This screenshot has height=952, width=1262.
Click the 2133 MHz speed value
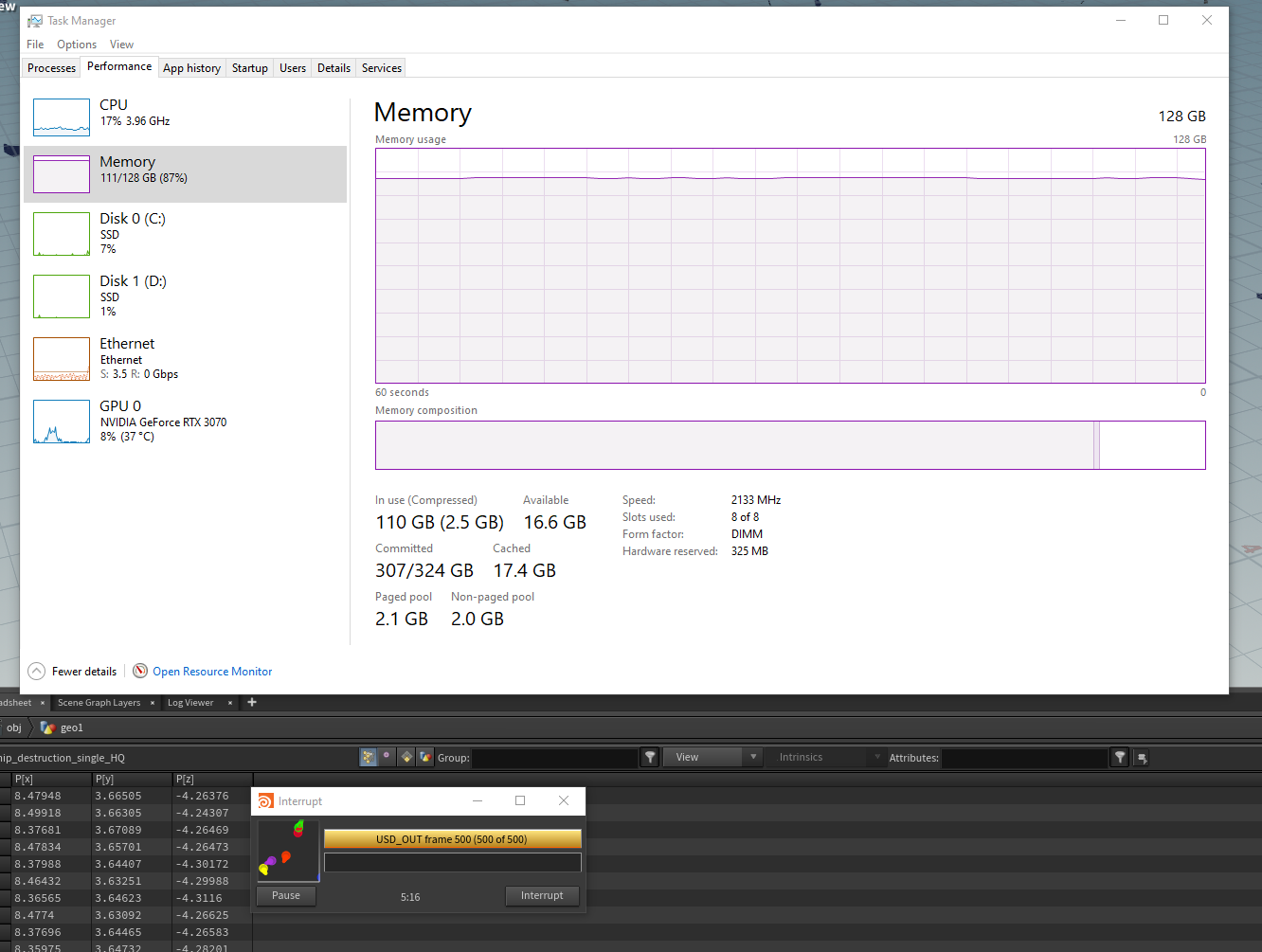(756, 500)
